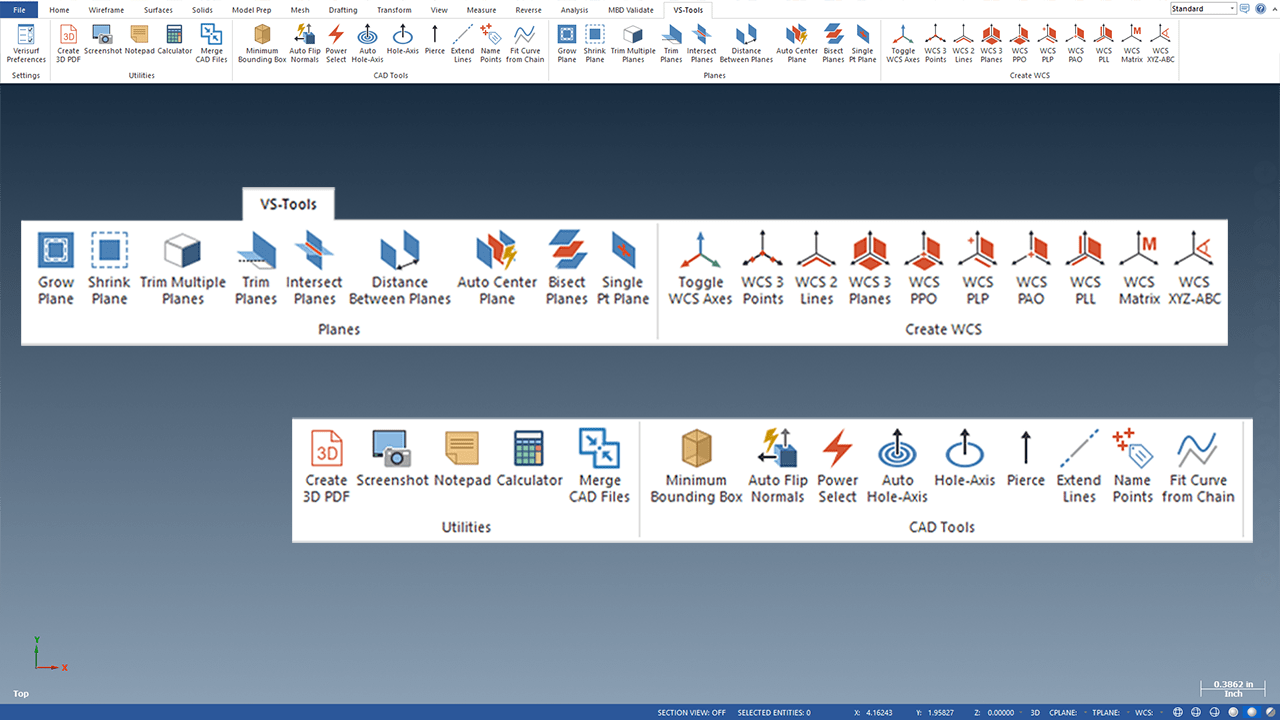Click Auto Center Plane in top ribbon
1280x720 pixels.
pos(797,43)
